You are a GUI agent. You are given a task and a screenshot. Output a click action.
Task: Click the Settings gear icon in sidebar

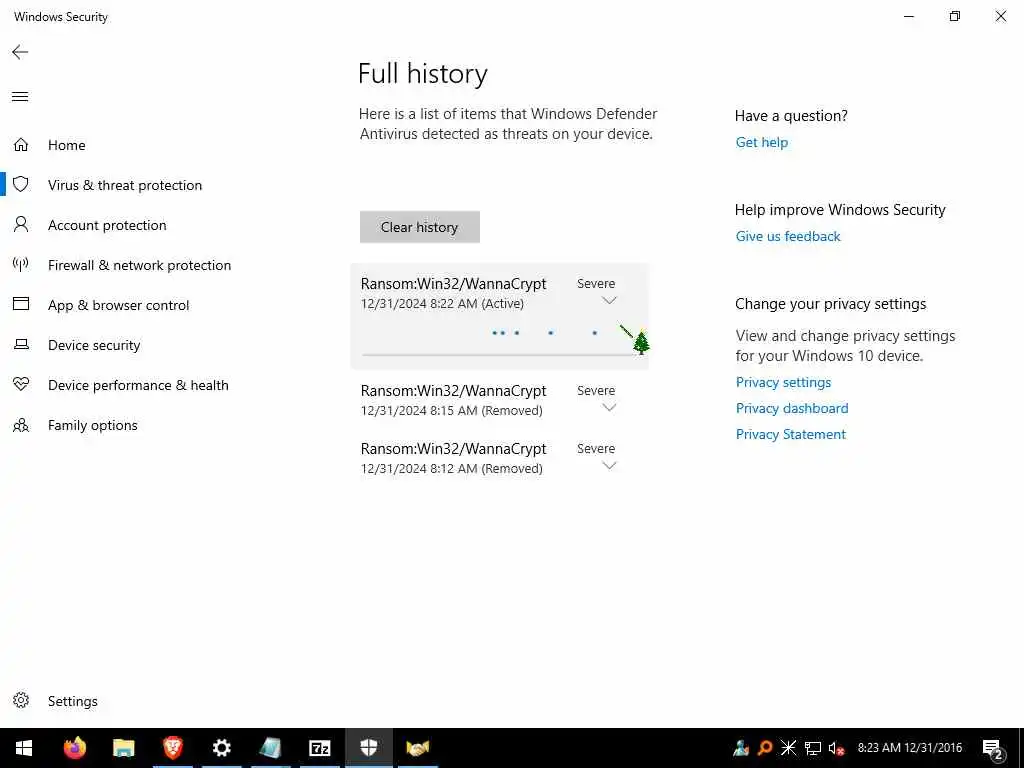(x=21, y=700)
